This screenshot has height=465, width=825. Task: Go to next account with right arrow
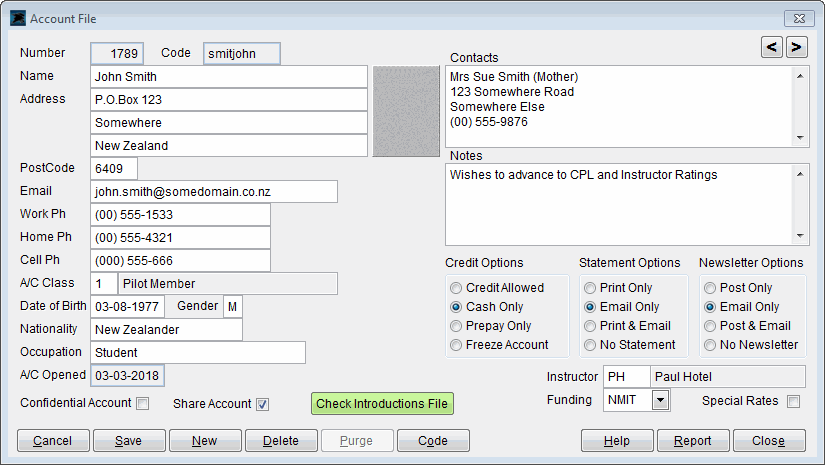point(797,47)
